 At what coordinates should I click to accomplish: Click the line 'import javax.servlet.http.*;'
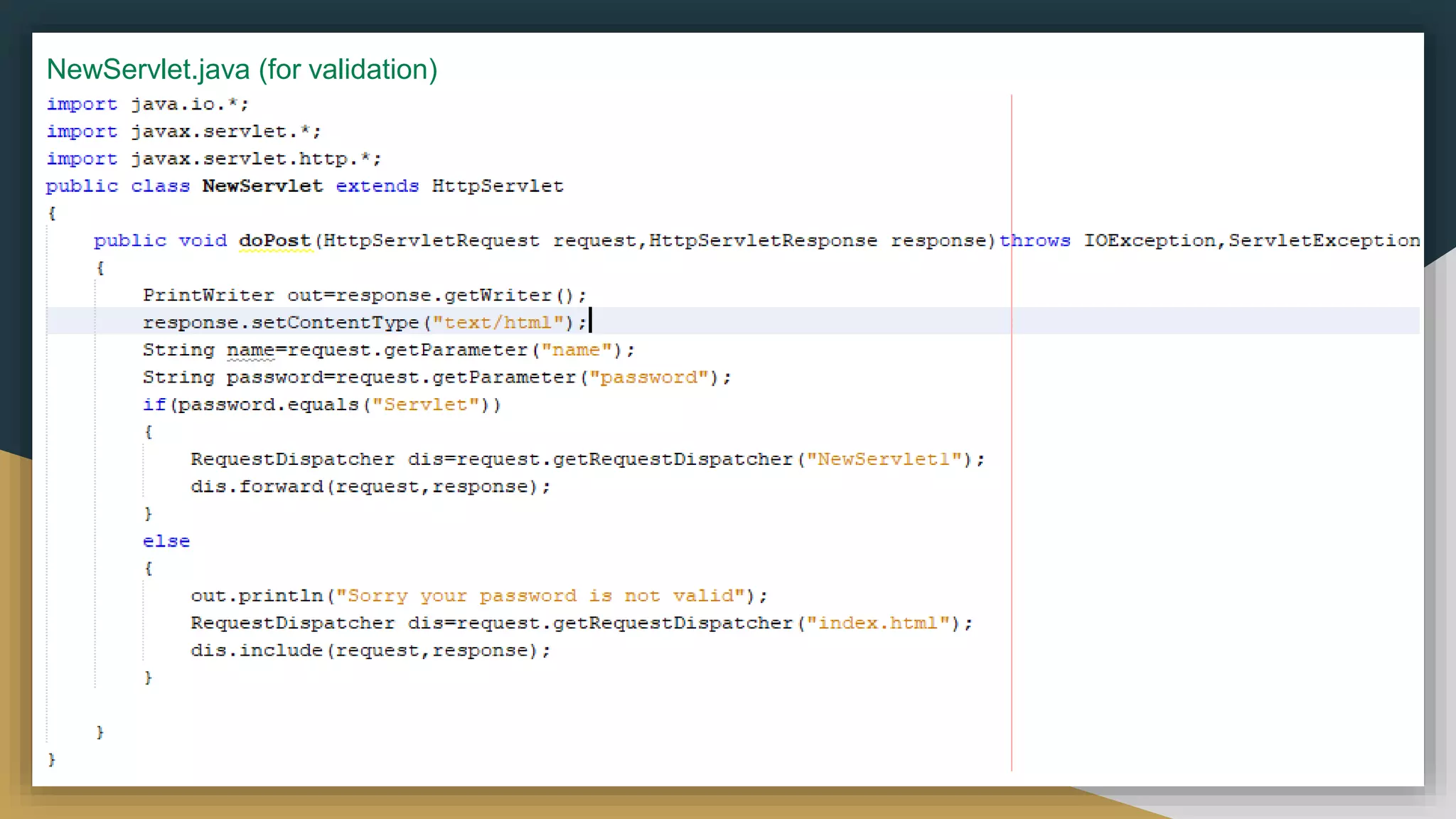[x=214, y=159]
